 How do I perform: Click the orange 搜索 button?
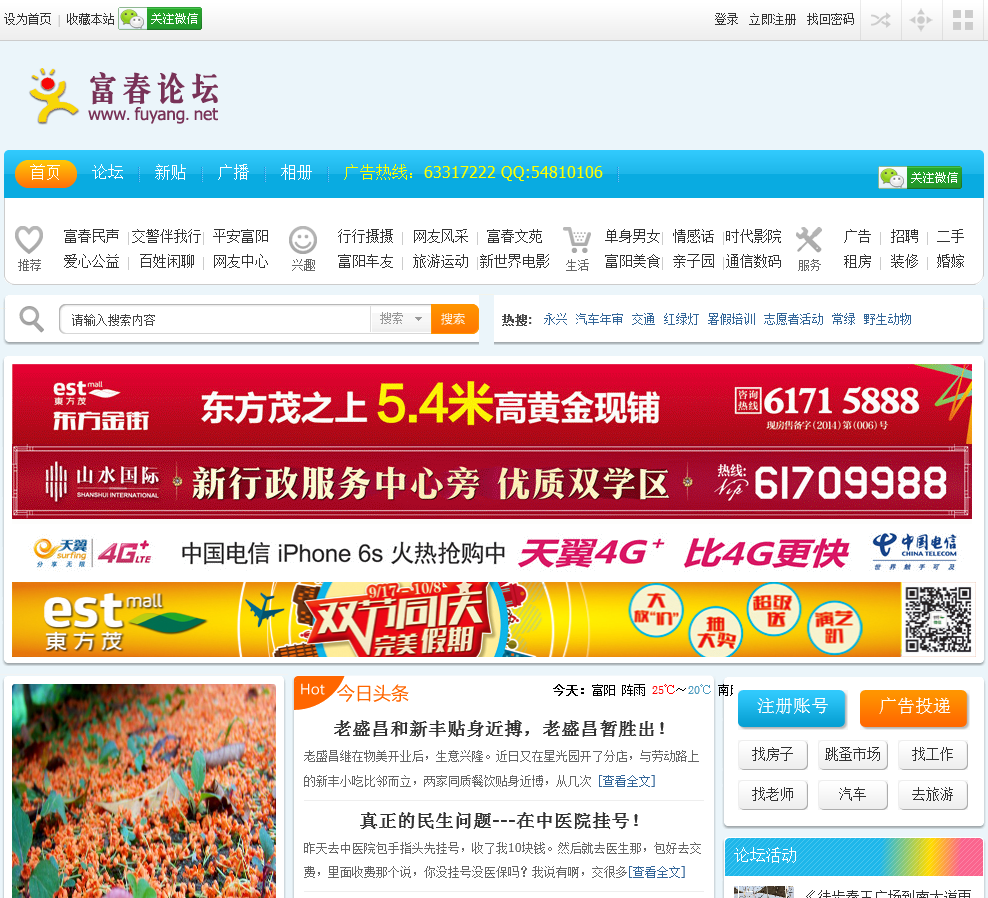[x=454, y=319]
